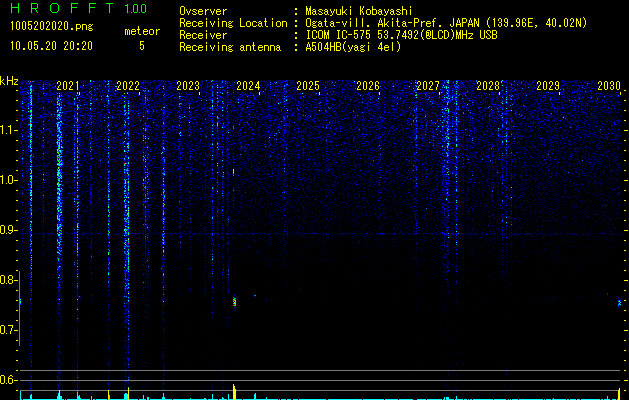This screenshot has width=629, height=400.
Task: Click the HROFFT title text
Action: click(x=62, y=8)
